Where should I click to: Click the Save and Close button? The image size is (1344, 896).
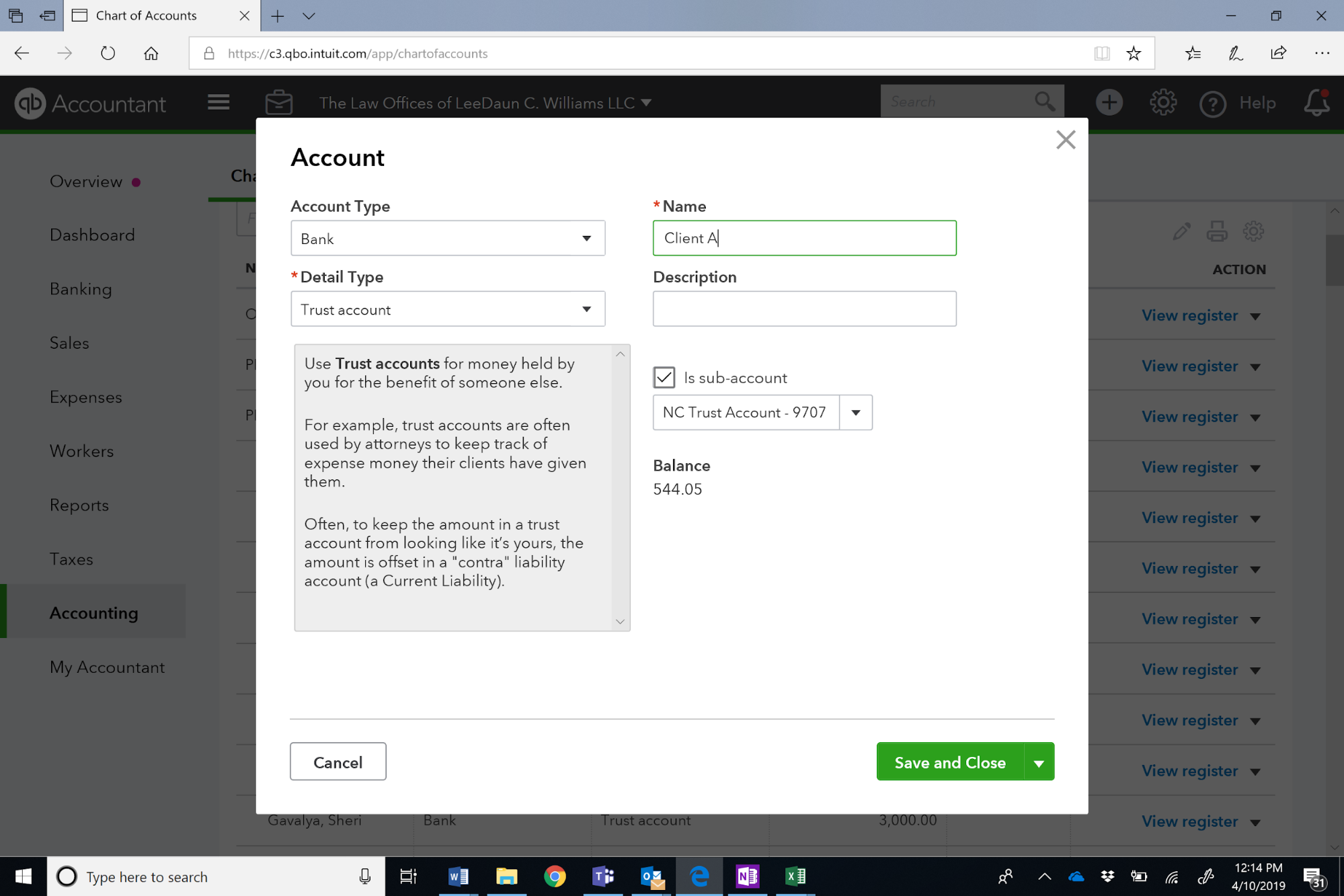coord(949,762)
